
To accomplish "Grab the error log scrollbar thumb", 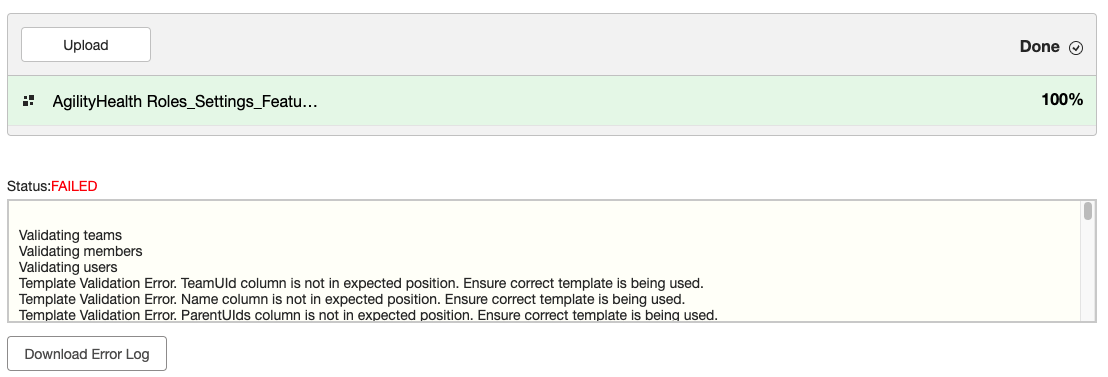I will 1088,211.
